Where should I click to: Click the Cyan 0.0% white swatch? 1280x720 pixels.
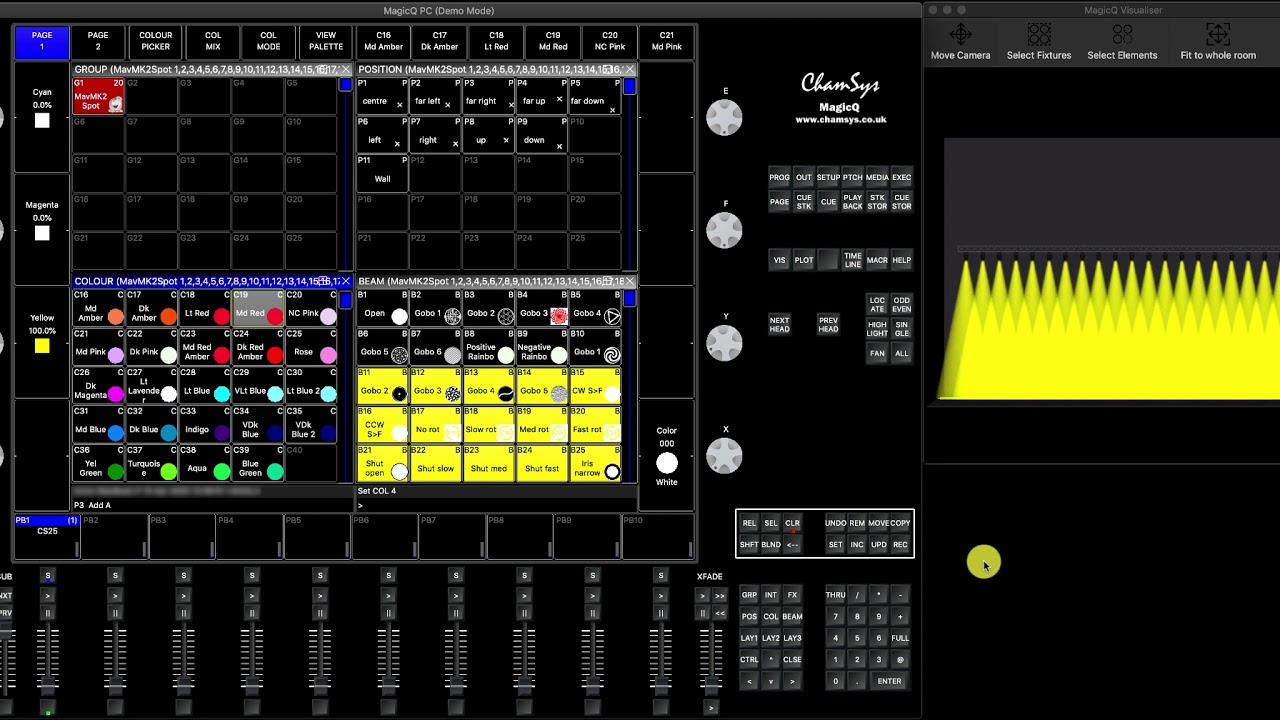42,121
